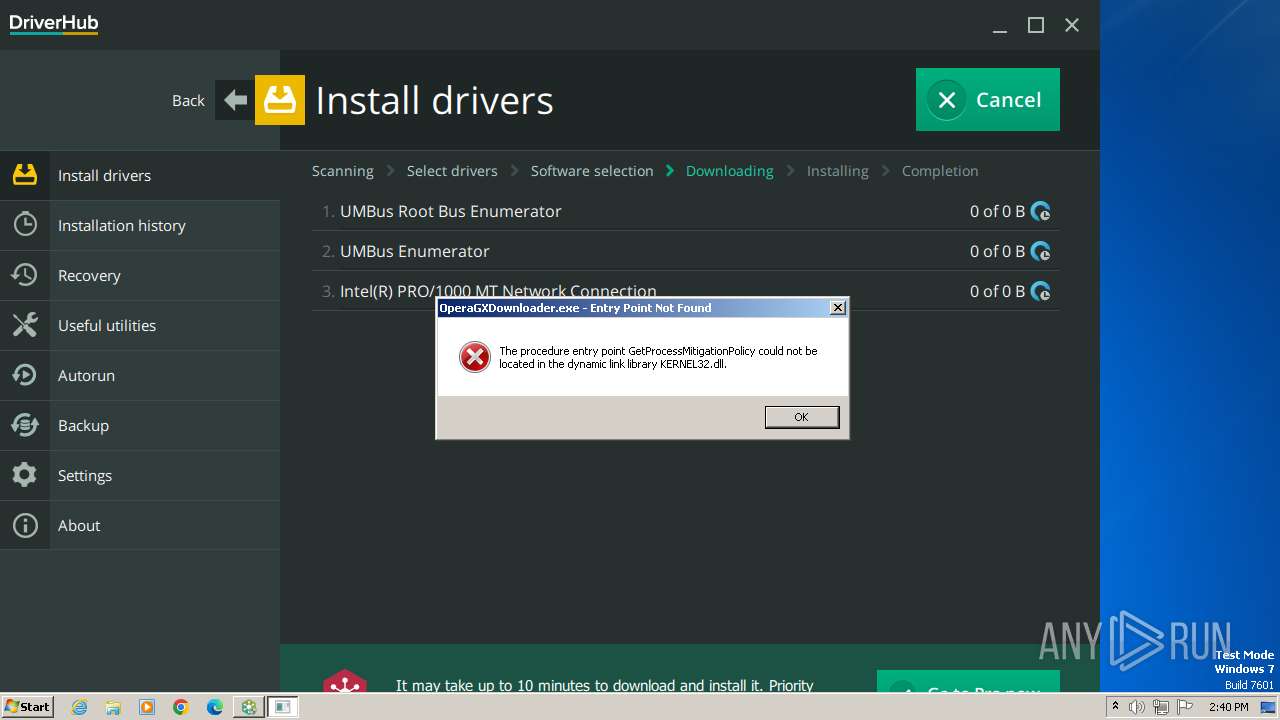
Task: Click the Install drivers sidebar icon
Action: tap(25, 175)
